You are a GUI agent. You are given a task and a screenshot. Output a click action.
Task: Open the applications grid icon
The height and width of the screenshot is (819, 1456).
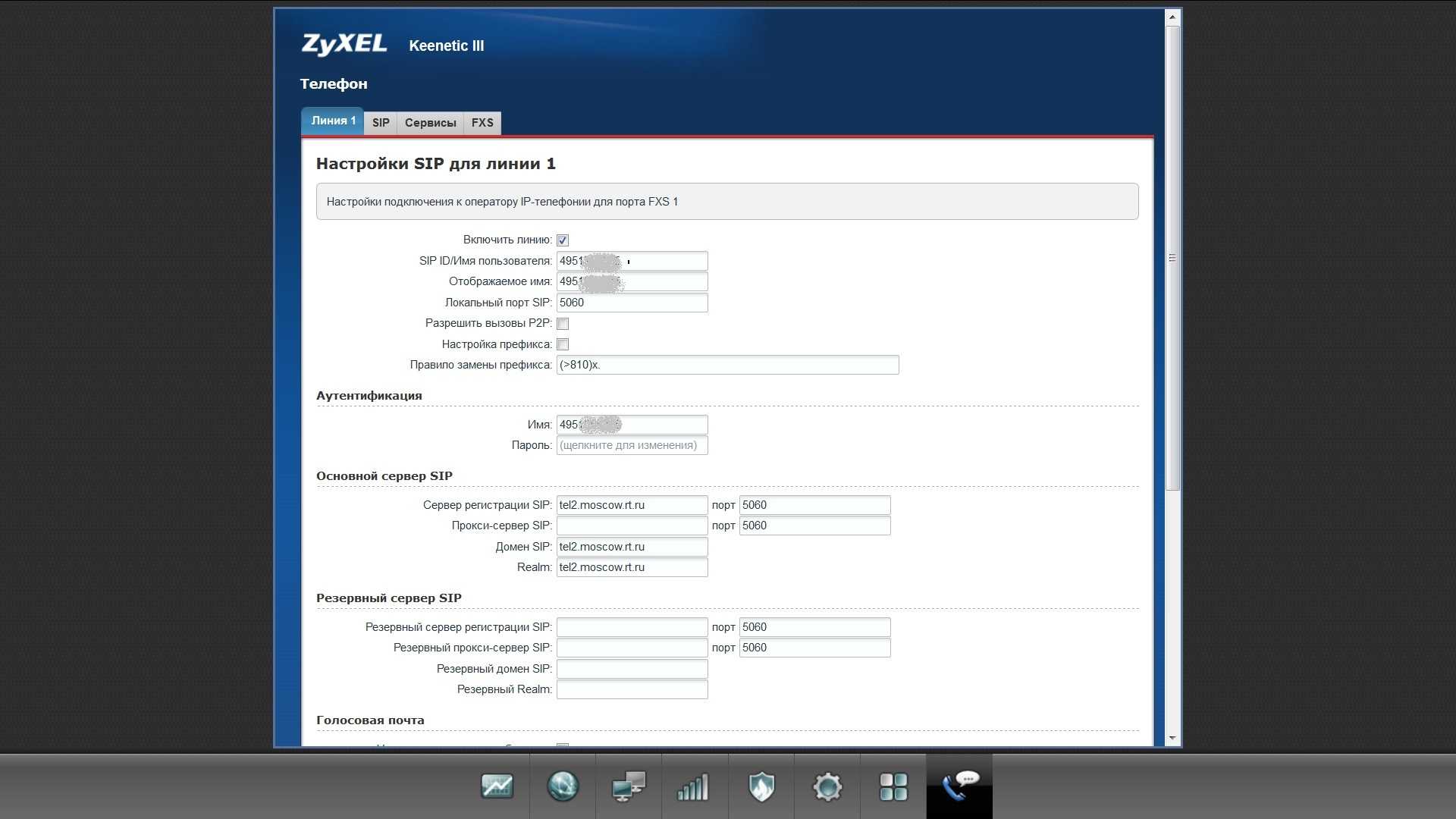(893, 786)
